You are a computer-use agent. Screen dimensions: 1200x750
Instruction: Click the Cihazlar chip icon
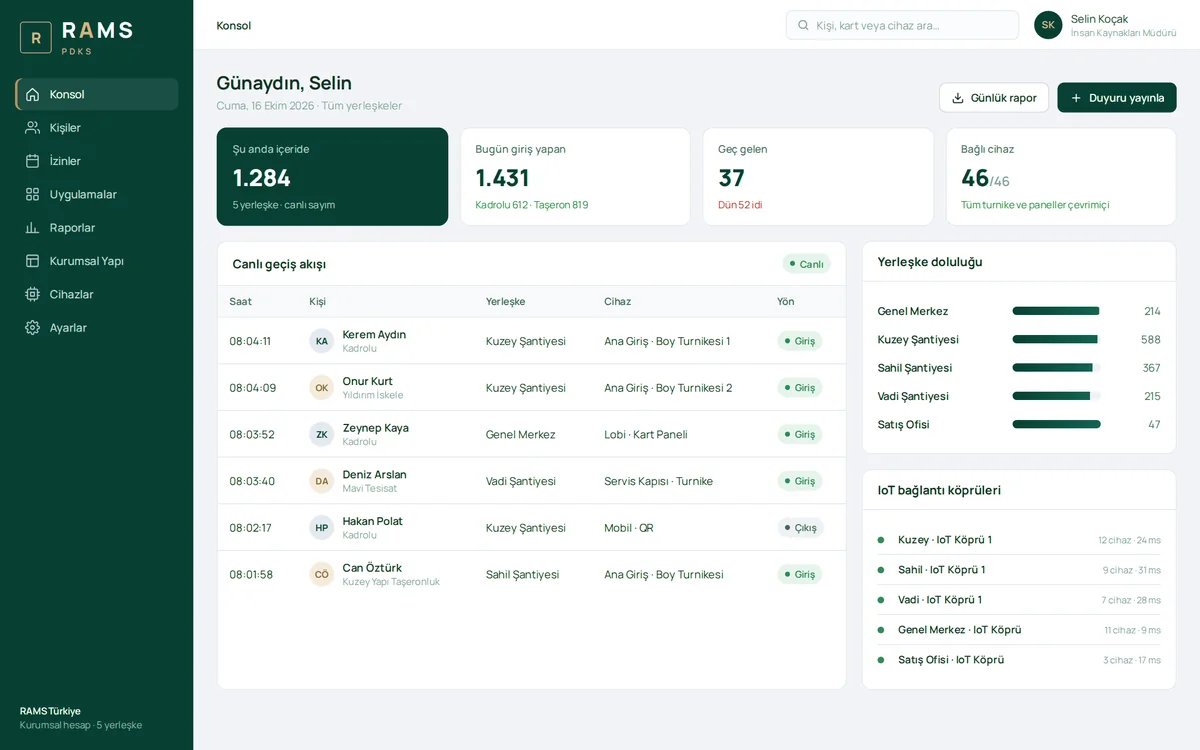tap(33, 294)
